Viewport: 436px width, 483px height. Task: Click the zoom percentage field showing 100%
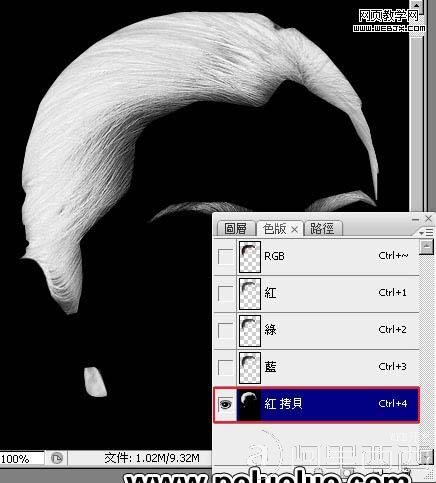tap(21, 459)
